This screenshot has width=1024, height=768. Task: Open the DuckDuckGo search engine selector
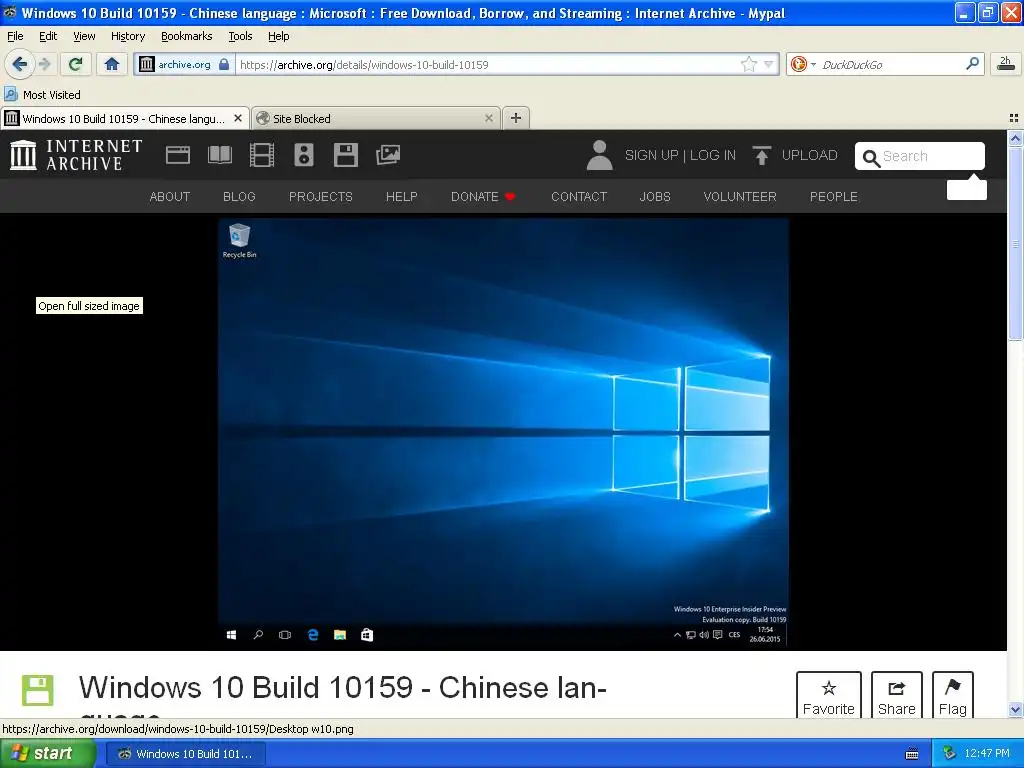[x=803, y=64]
